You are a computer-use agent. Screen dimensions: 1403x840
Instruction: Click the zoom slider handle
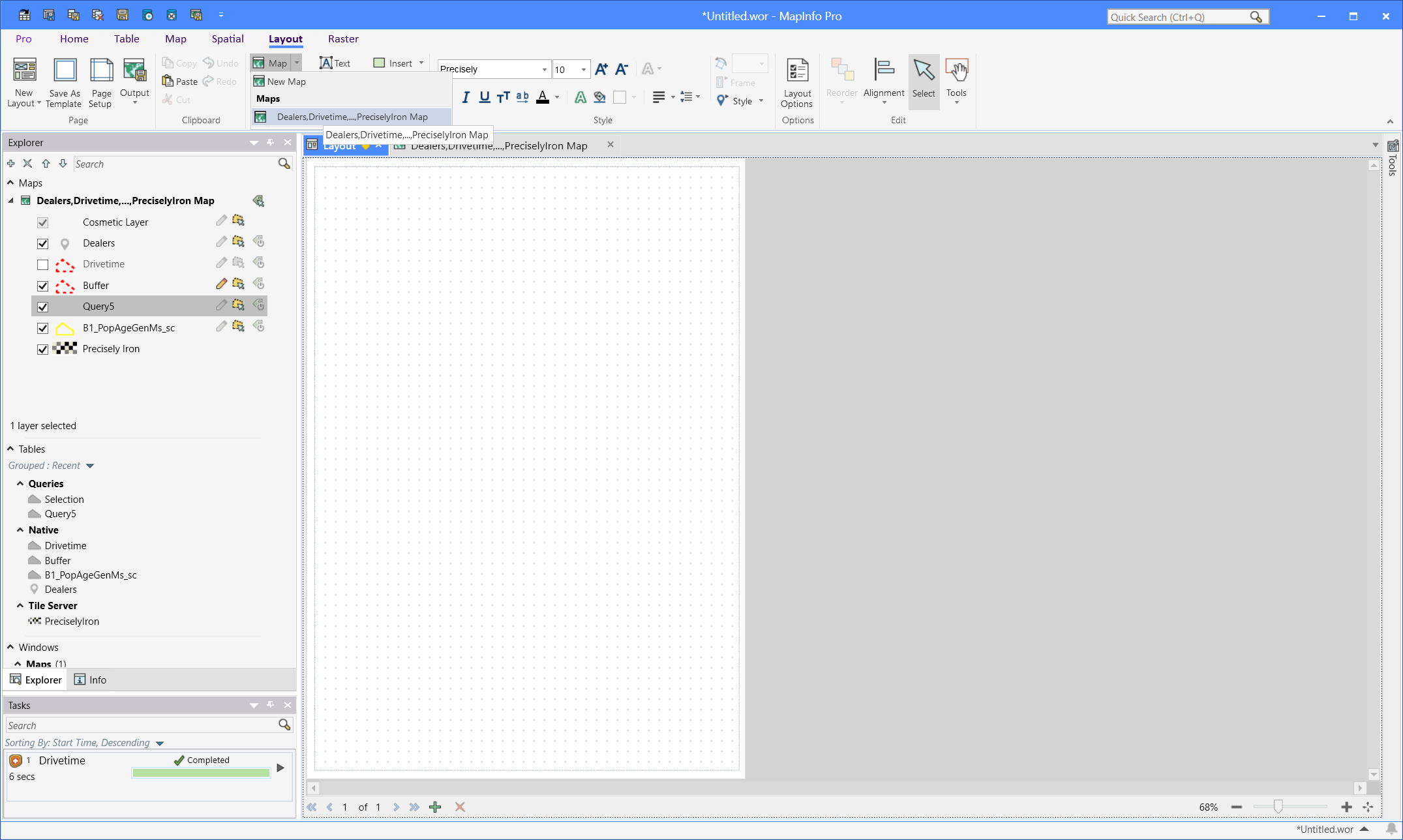(x=1278, y=807)
